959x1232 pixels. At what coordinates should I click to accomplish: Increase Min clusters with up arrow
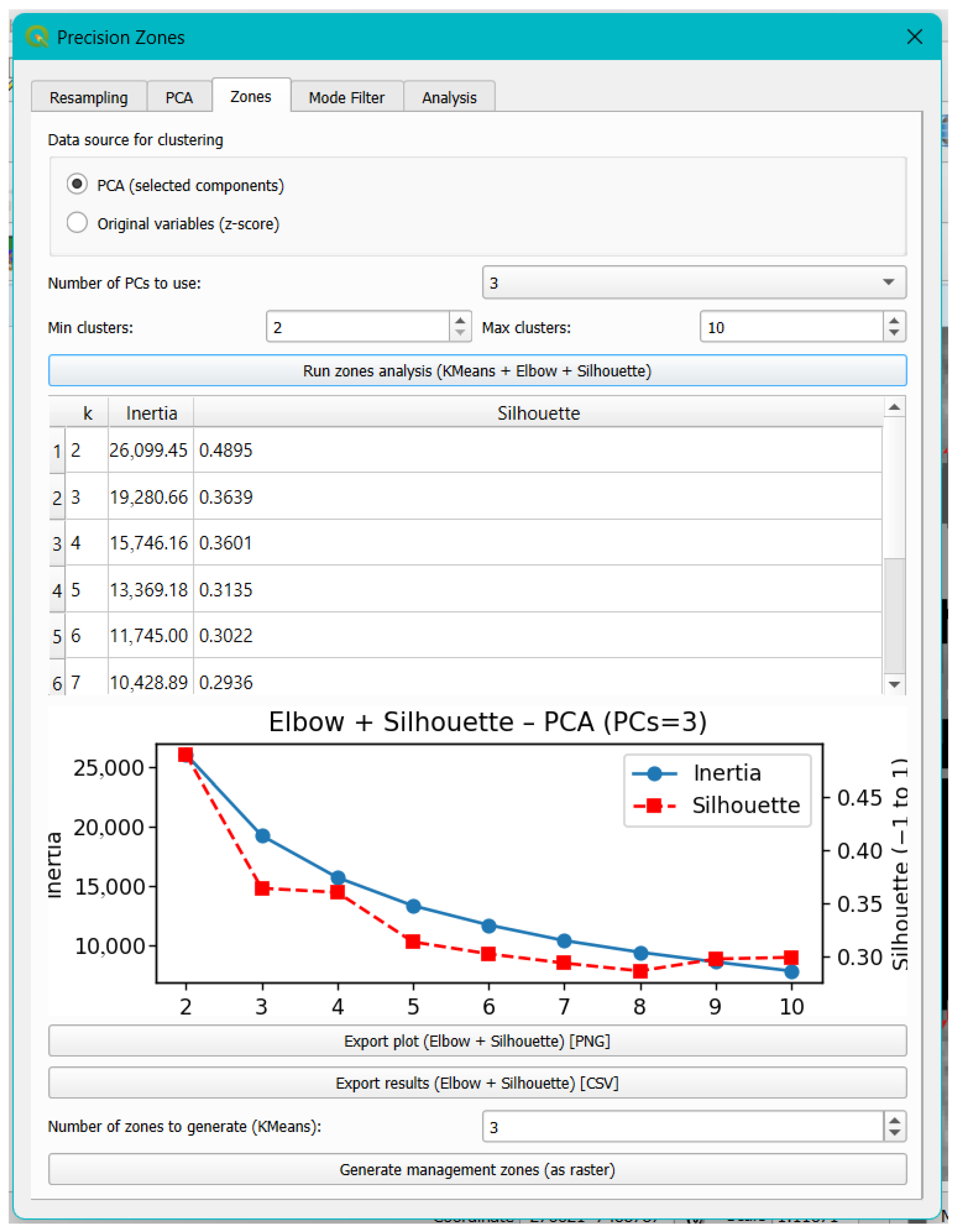460,320
